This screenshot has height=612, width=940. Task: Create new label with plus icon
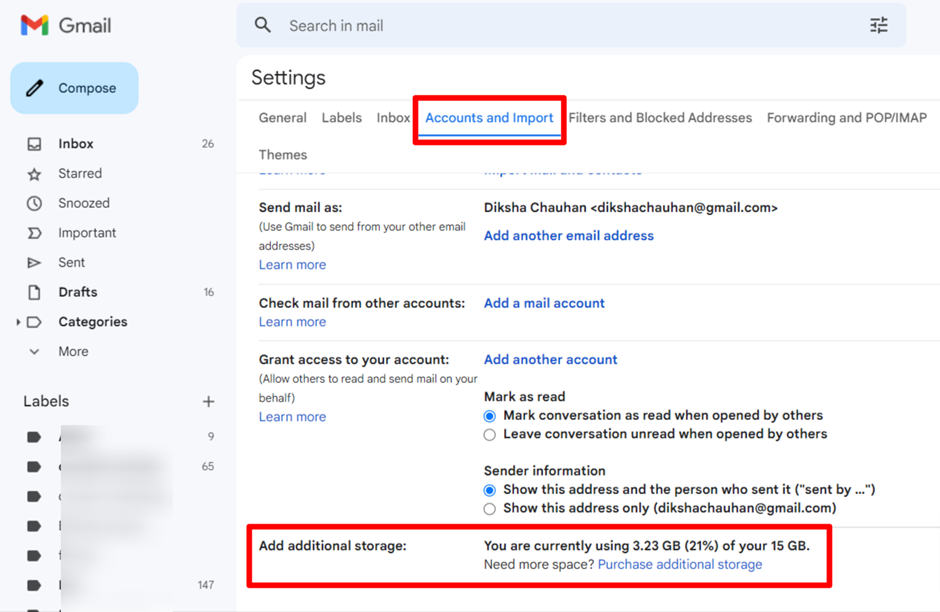pos(208,402)
